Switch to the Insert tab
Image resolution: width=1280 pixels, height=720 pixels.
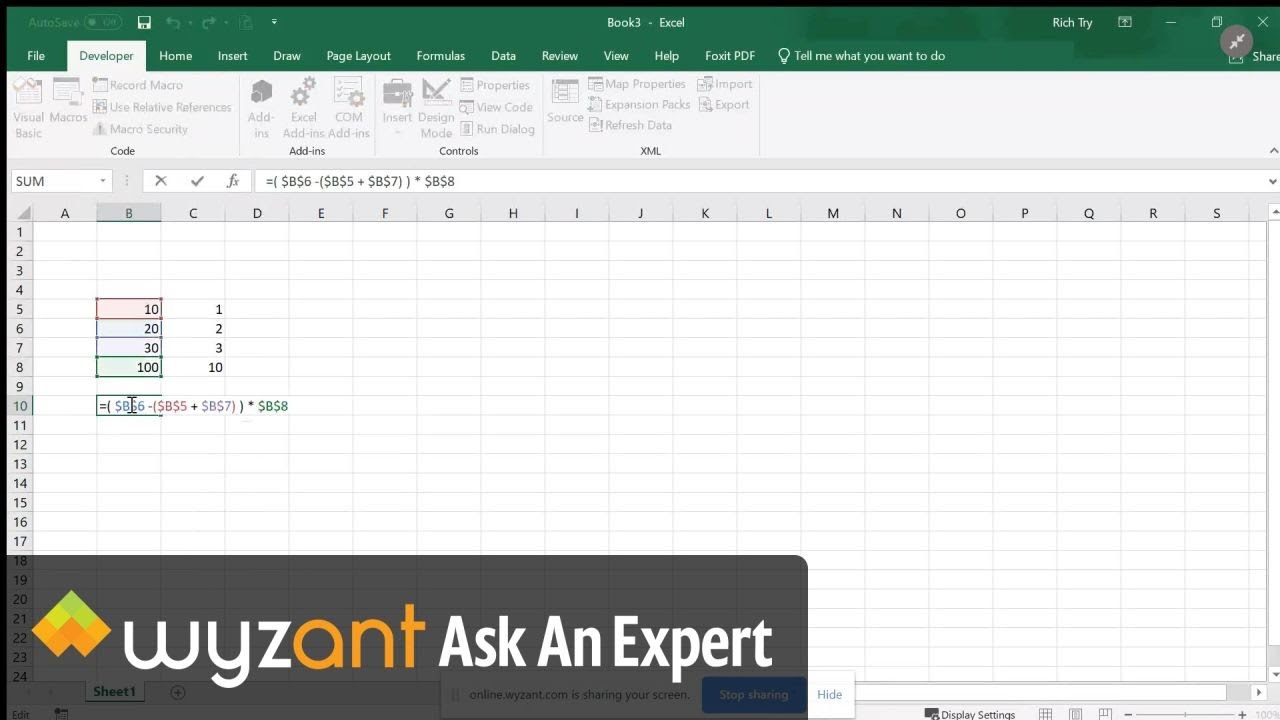coord(232,56)
